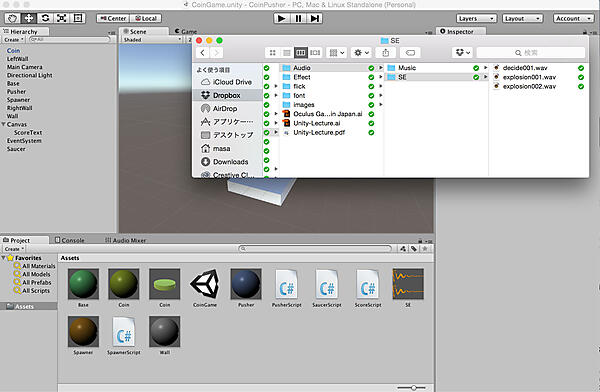600x392 pixels.
Task: Toggle the Local handle rotation button
Action: coord(146,18)
